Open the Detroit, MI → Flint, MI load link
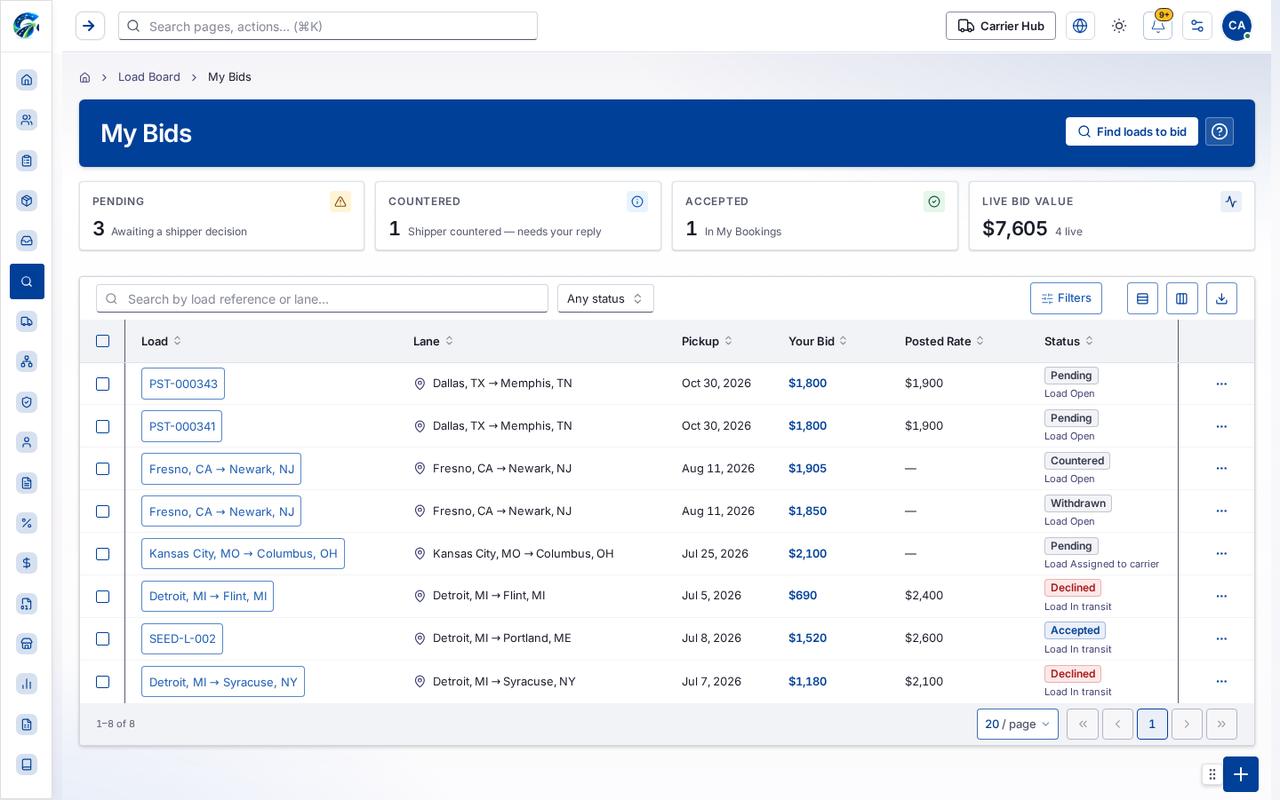 (208, 596)
